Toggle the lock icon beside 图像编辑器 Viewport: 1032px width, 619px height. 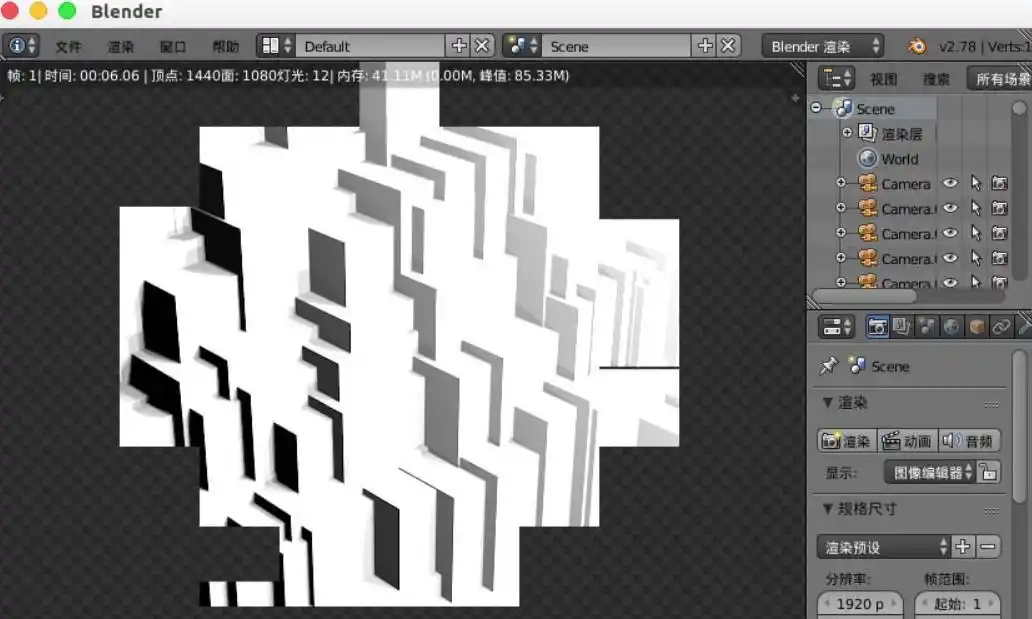[x=988, y=472]
